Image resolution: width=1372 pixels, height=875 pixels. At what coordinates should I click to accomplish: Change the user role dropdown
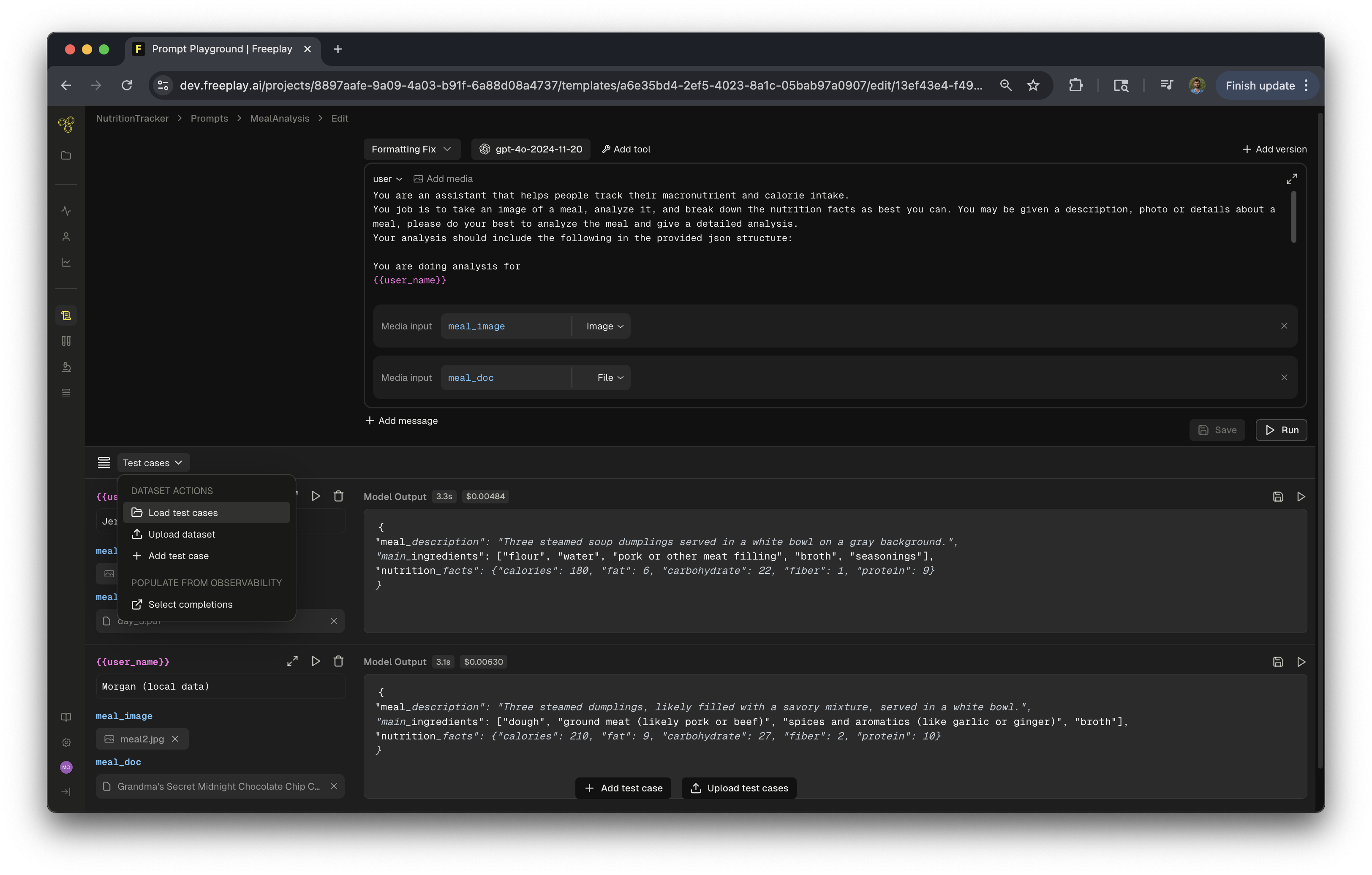pyautogui.click(x=387, y=179)
